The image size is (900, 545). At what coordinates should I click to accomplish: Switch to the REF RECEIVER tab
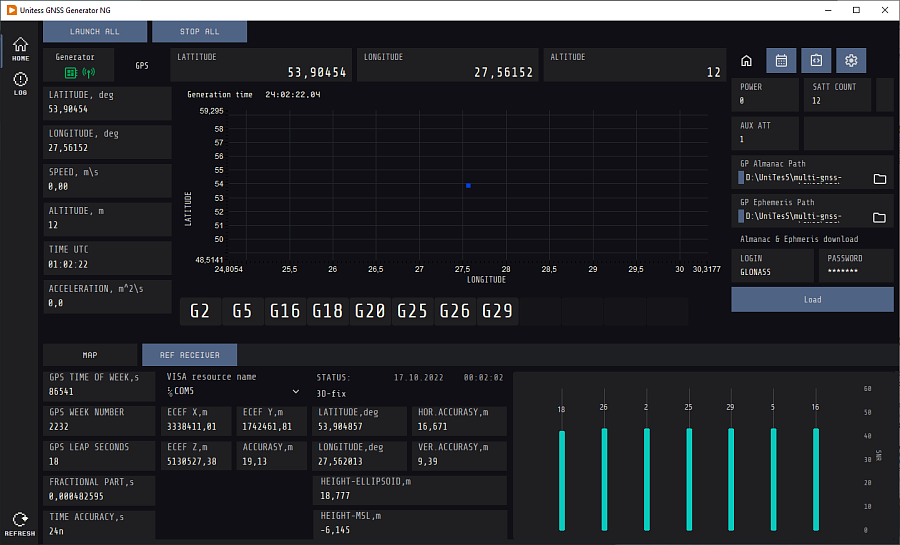189,355
